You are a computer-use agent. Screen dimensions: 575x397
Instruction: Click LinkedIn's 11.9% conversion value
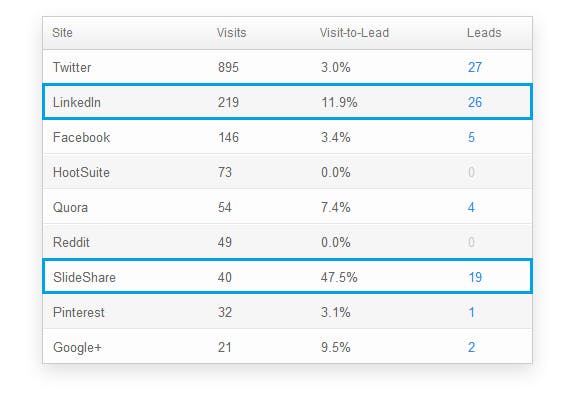pyautogui.click(x=339, y=102)
